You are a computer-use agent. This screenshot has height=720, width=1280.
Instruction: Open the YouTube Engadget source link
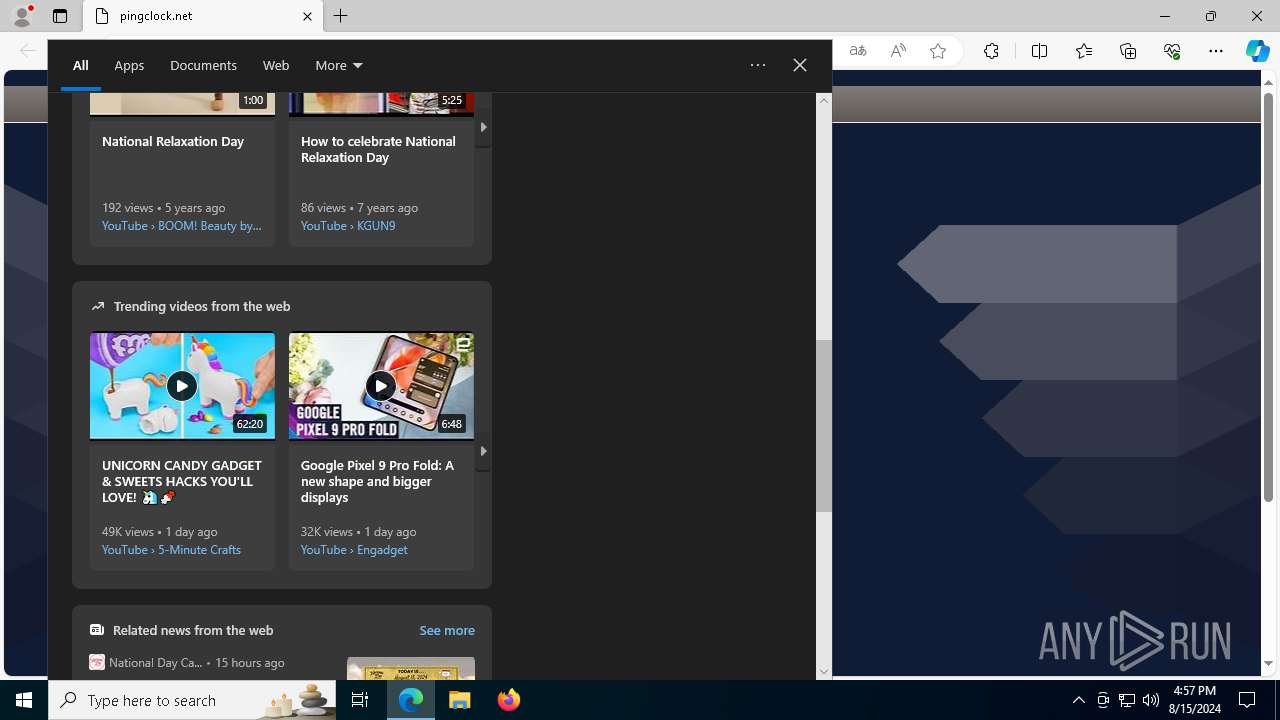(x=354, y=549)
